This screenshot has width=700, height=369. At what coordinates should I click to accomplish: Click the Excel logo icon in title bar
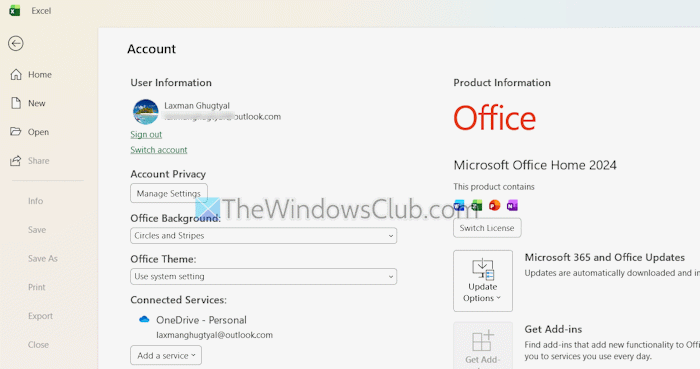pyautogui.click(x=14, y=11)
